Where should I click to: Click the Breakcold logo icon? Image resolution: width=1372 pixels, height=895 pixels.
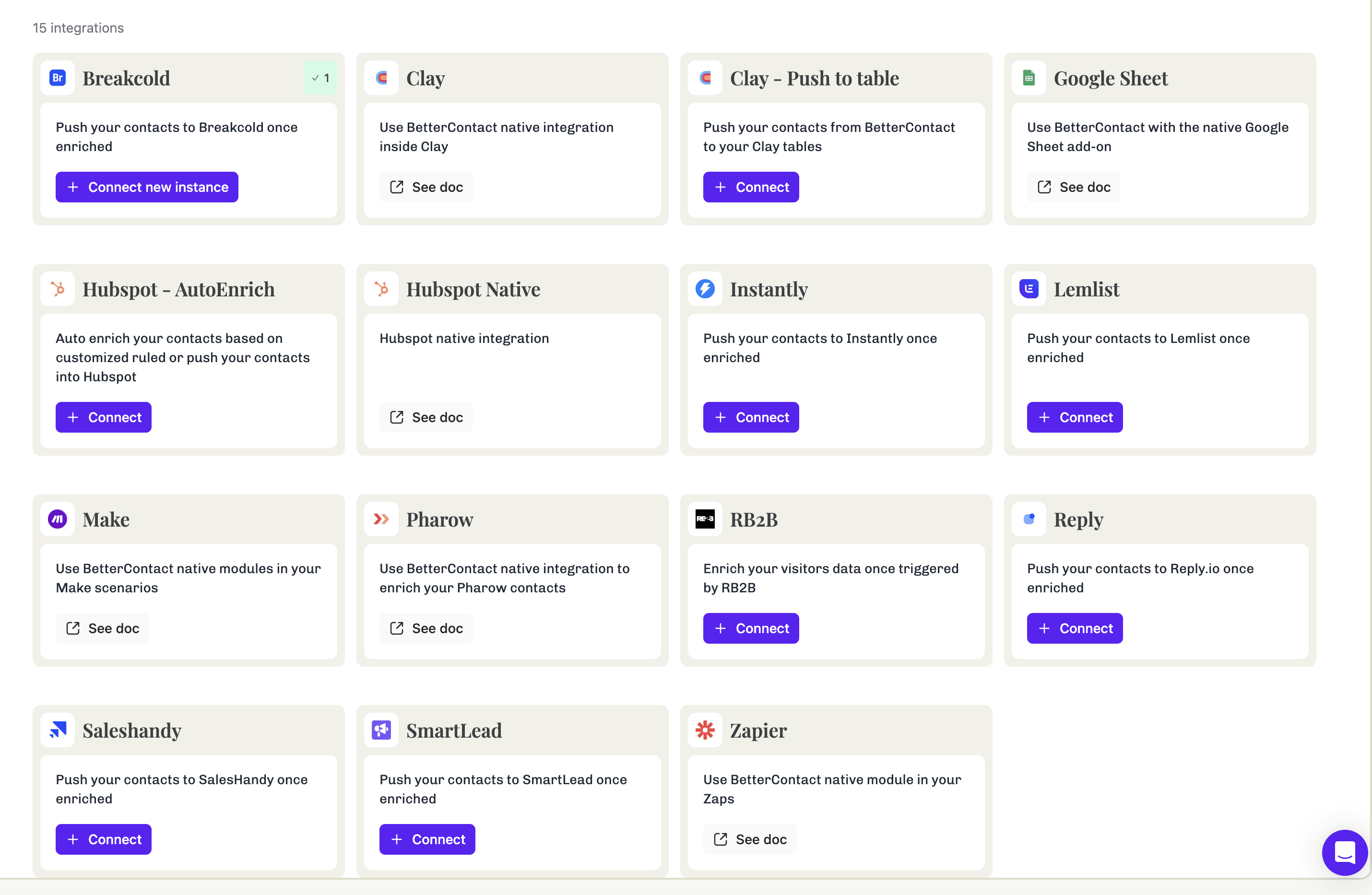tap(58, 77)
